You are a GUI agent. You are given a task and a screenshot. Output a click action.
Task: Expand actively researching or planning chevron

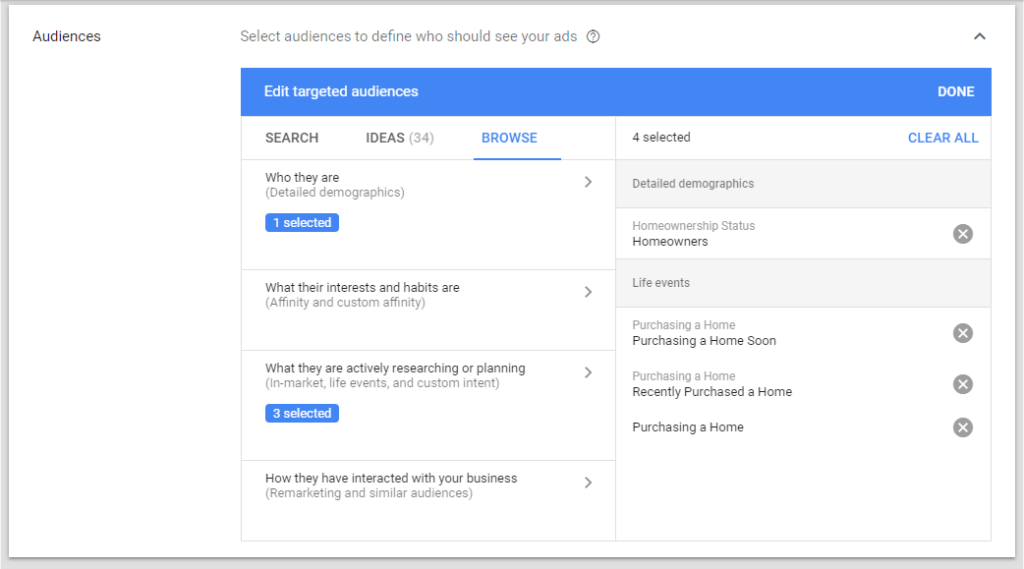588,372
